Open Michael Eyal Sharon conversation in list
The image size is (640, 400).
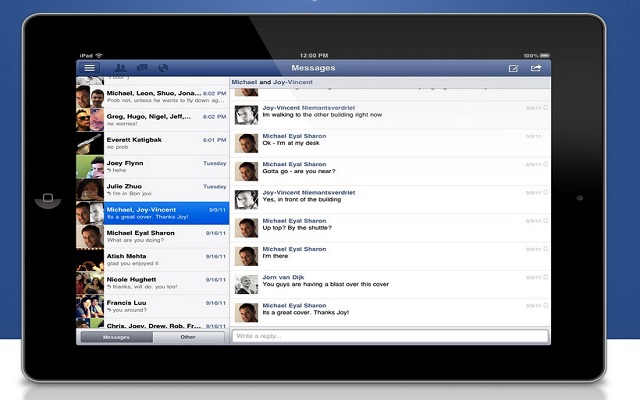click(153, 236)
